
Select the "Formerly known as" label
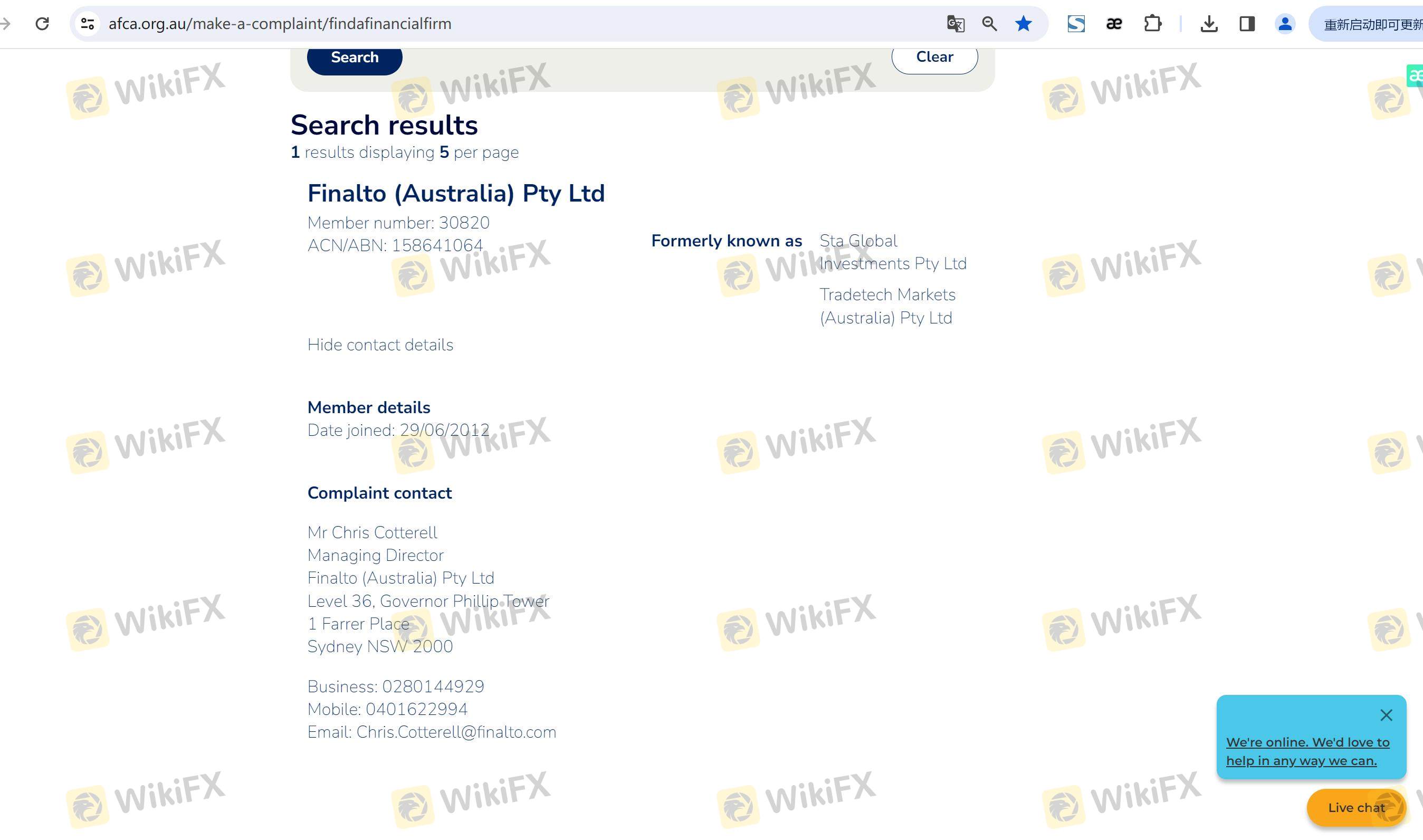pyautogui.click(x=726, y=241)
